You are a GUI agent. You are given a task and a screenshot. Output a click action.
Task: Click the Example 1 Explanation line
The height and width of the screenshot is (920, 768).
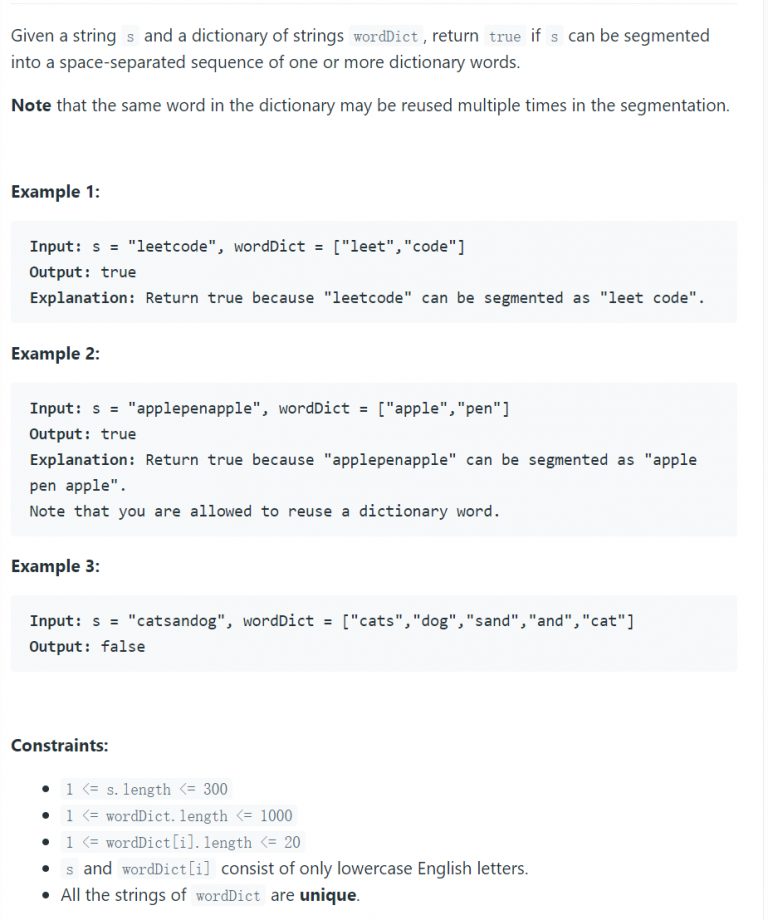point(367,298)
